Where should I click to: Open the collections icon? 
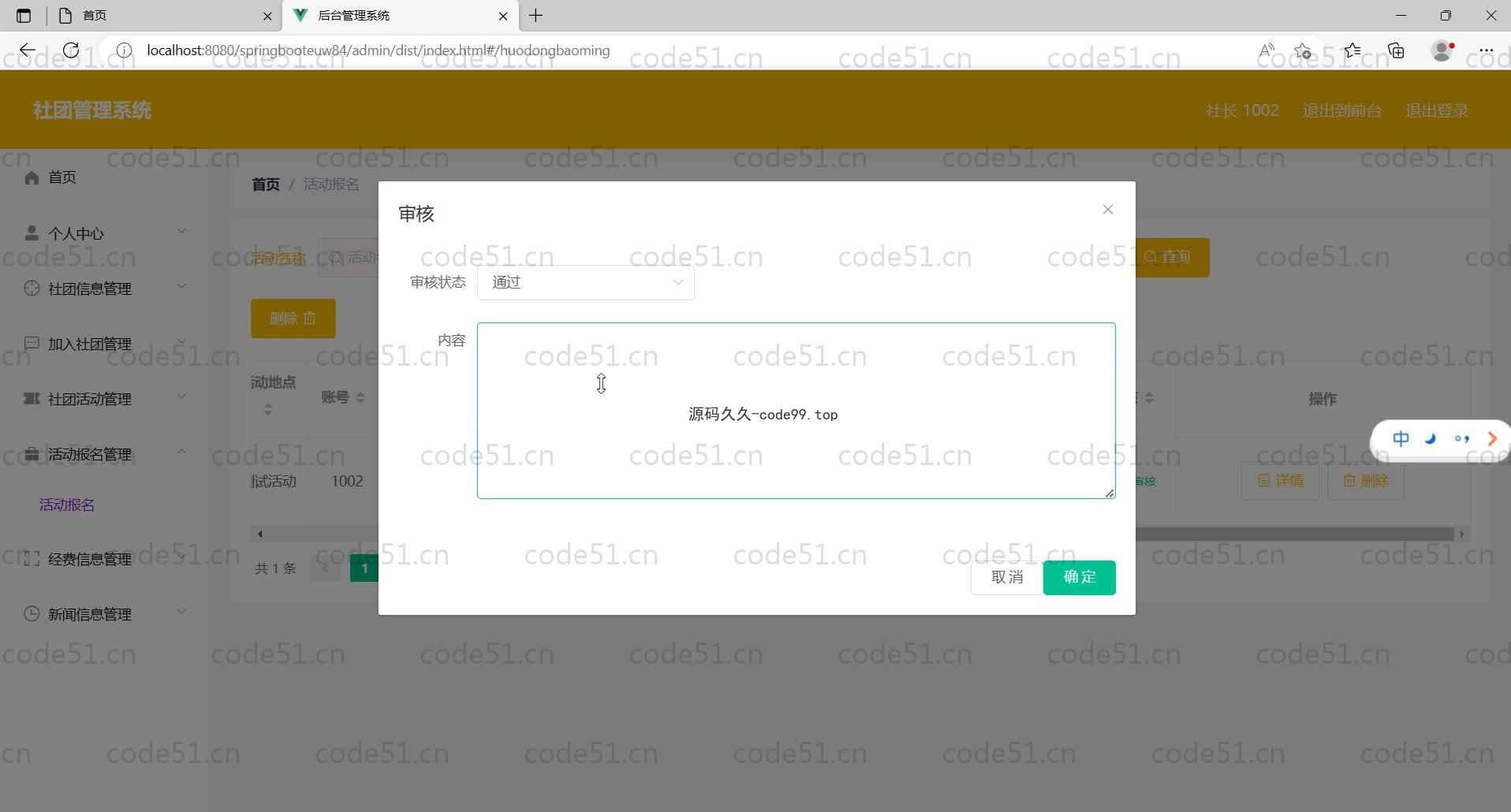click(1397, 50)
